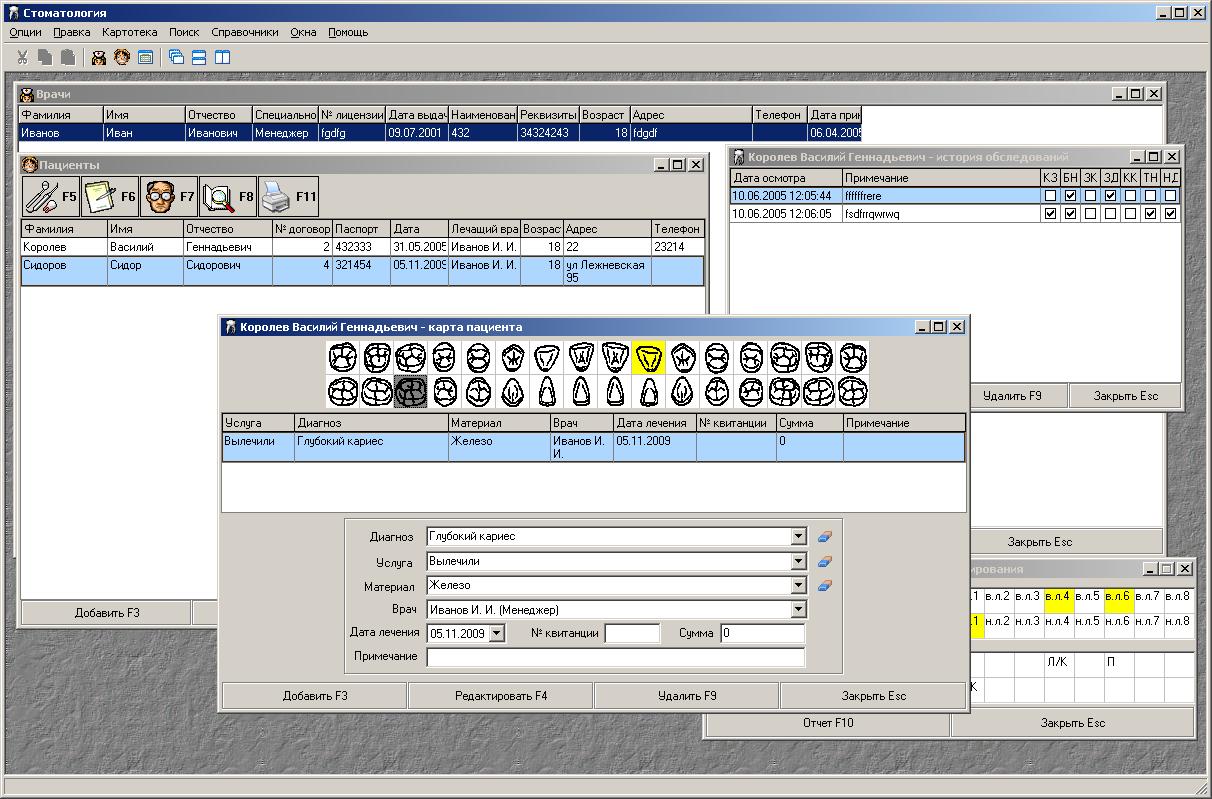
Task: Tile windows vertically via toolbar icon
Action: (222, 57)
